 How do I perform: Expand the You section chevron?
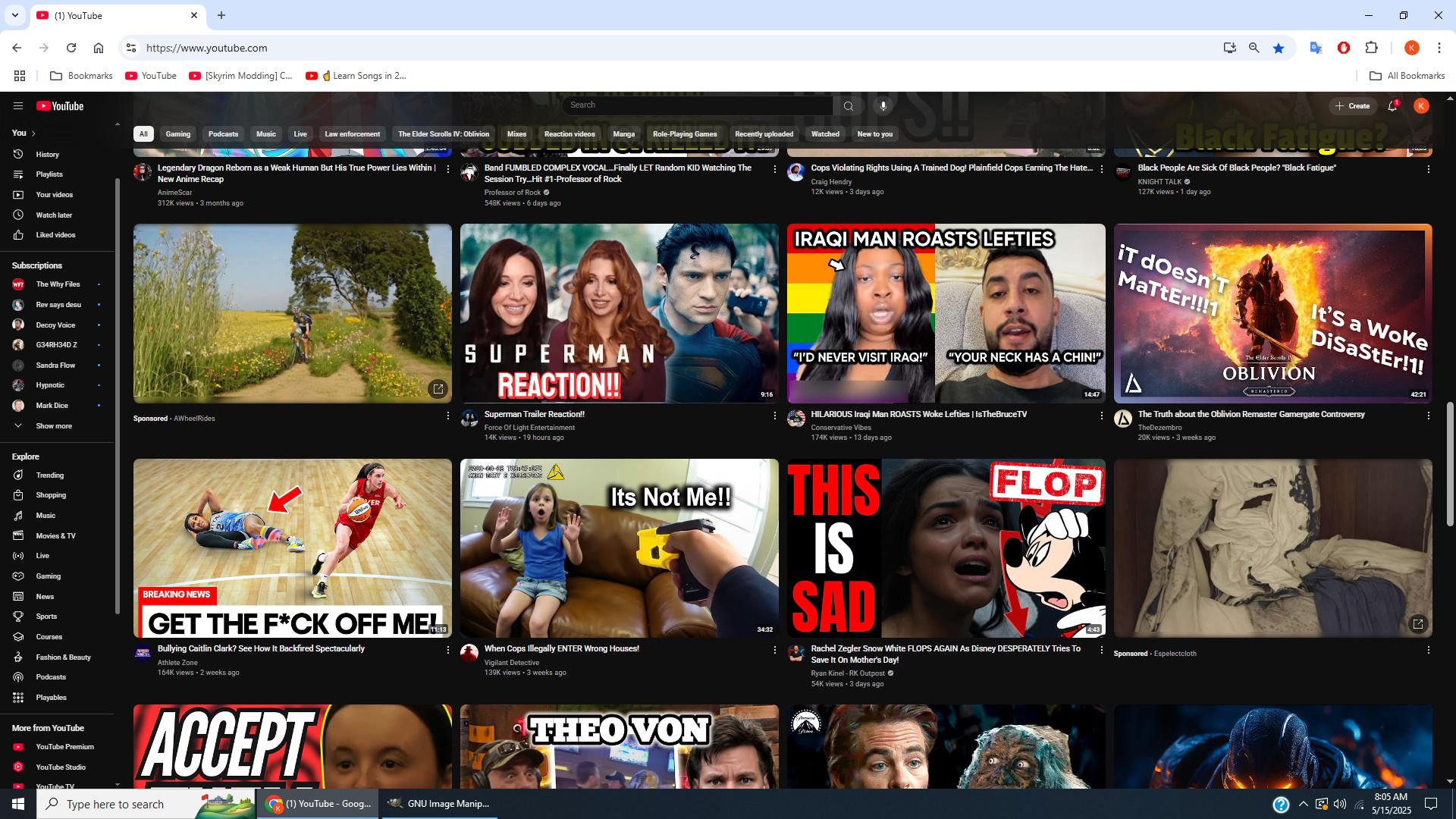tap(33, 133)
